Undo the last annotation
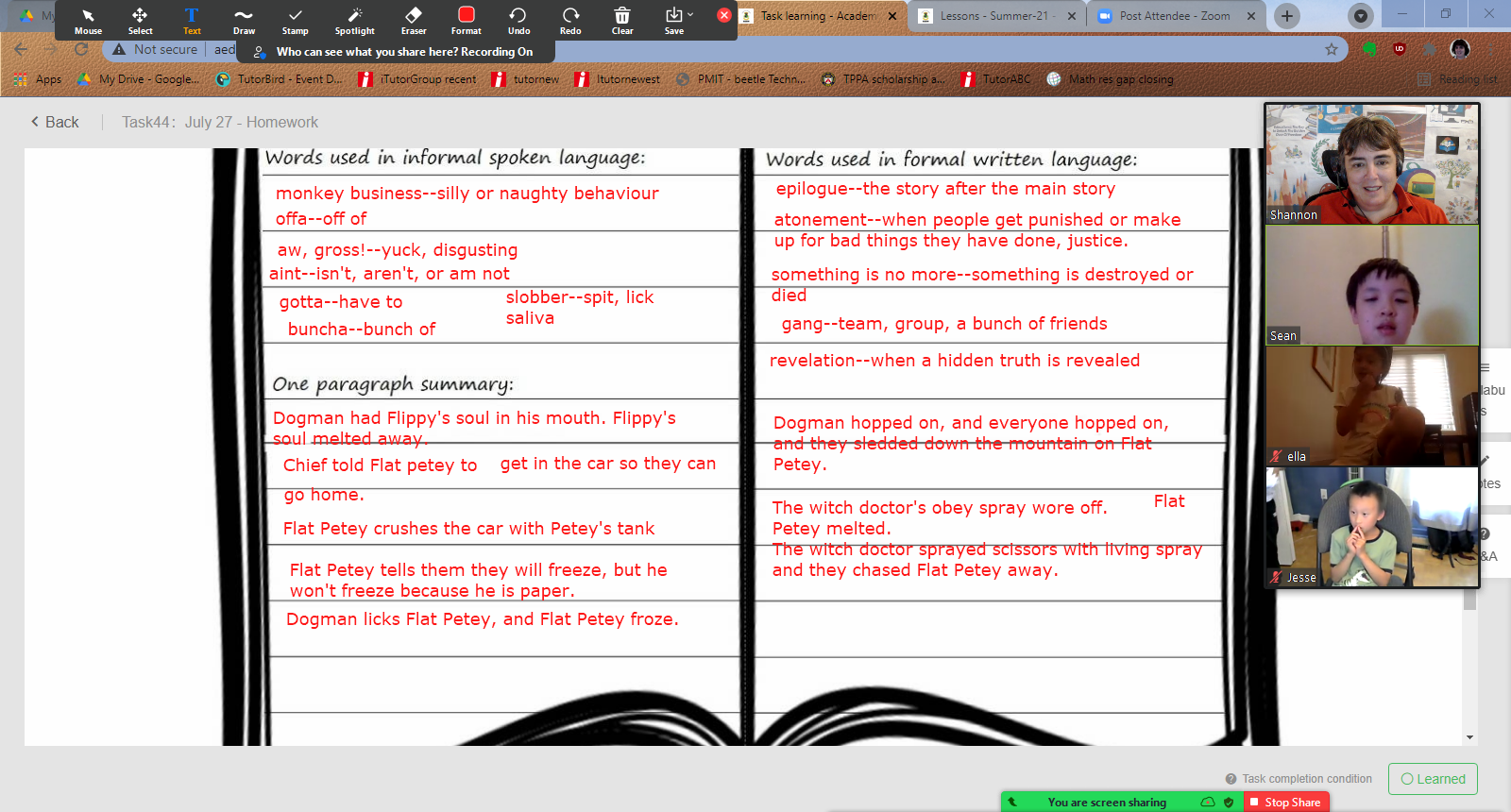Image resolution: width=1511 pixels, height=812 pixels. pos(518,21)
